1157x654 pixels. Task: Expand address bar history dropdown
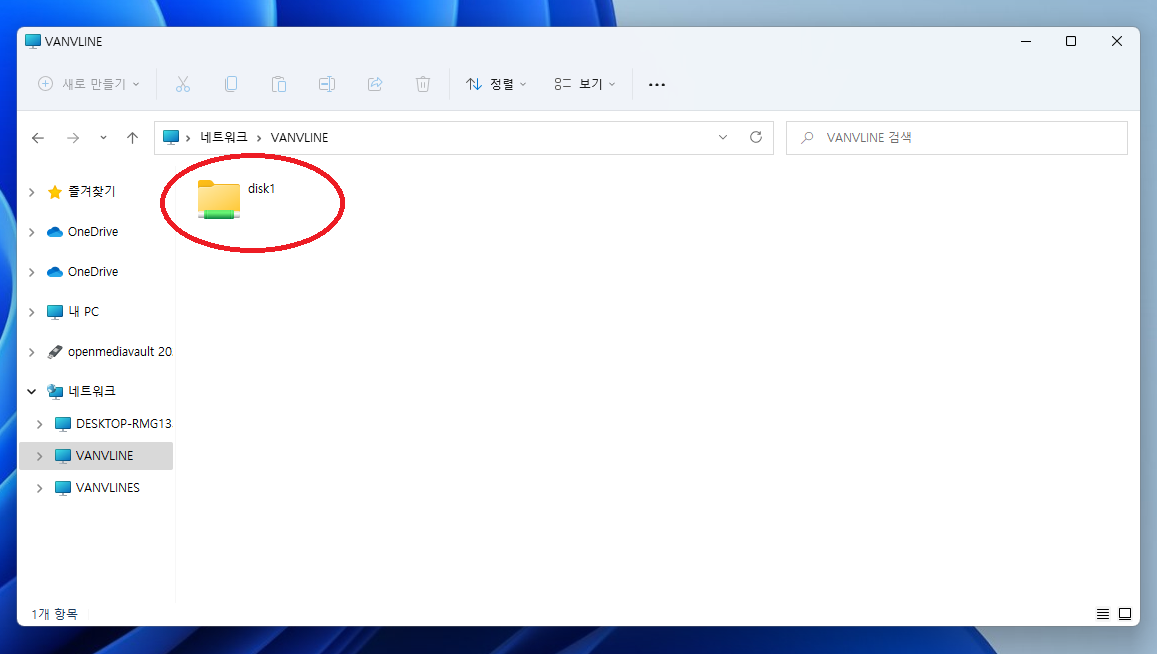point(722,137)
